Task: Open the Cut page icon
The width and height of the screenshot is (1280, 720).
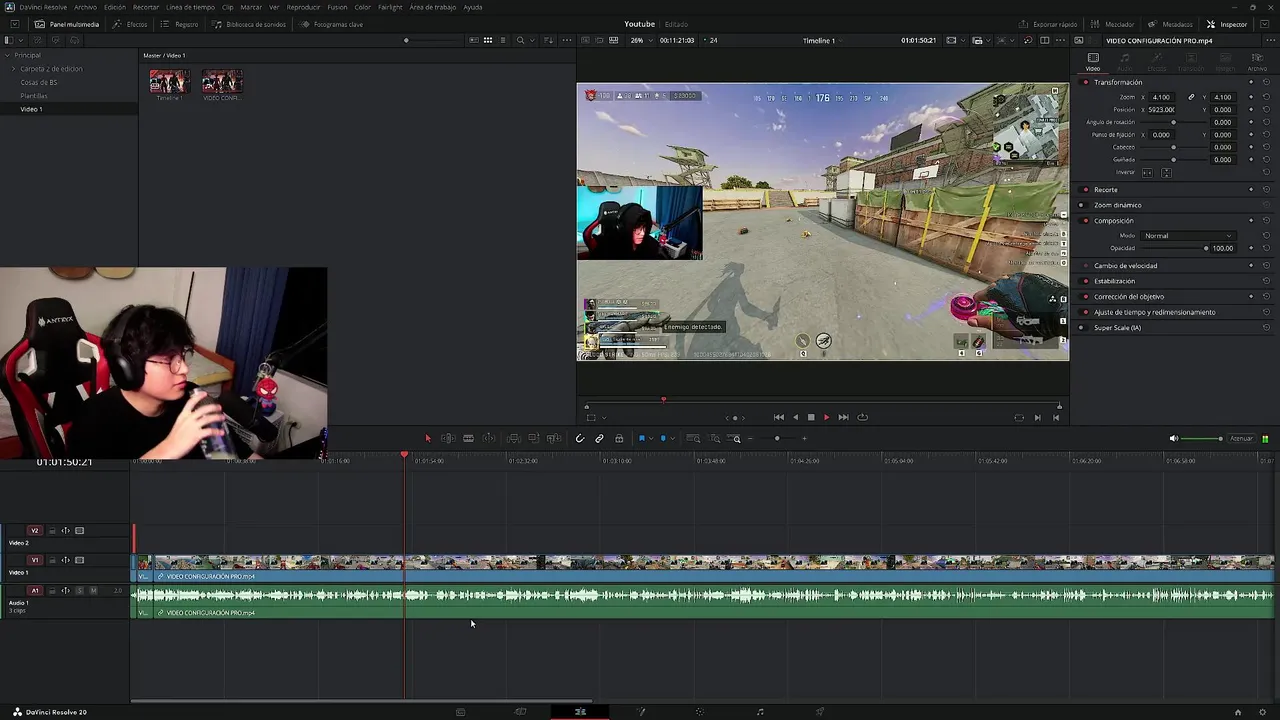Action: pos(520,712)
